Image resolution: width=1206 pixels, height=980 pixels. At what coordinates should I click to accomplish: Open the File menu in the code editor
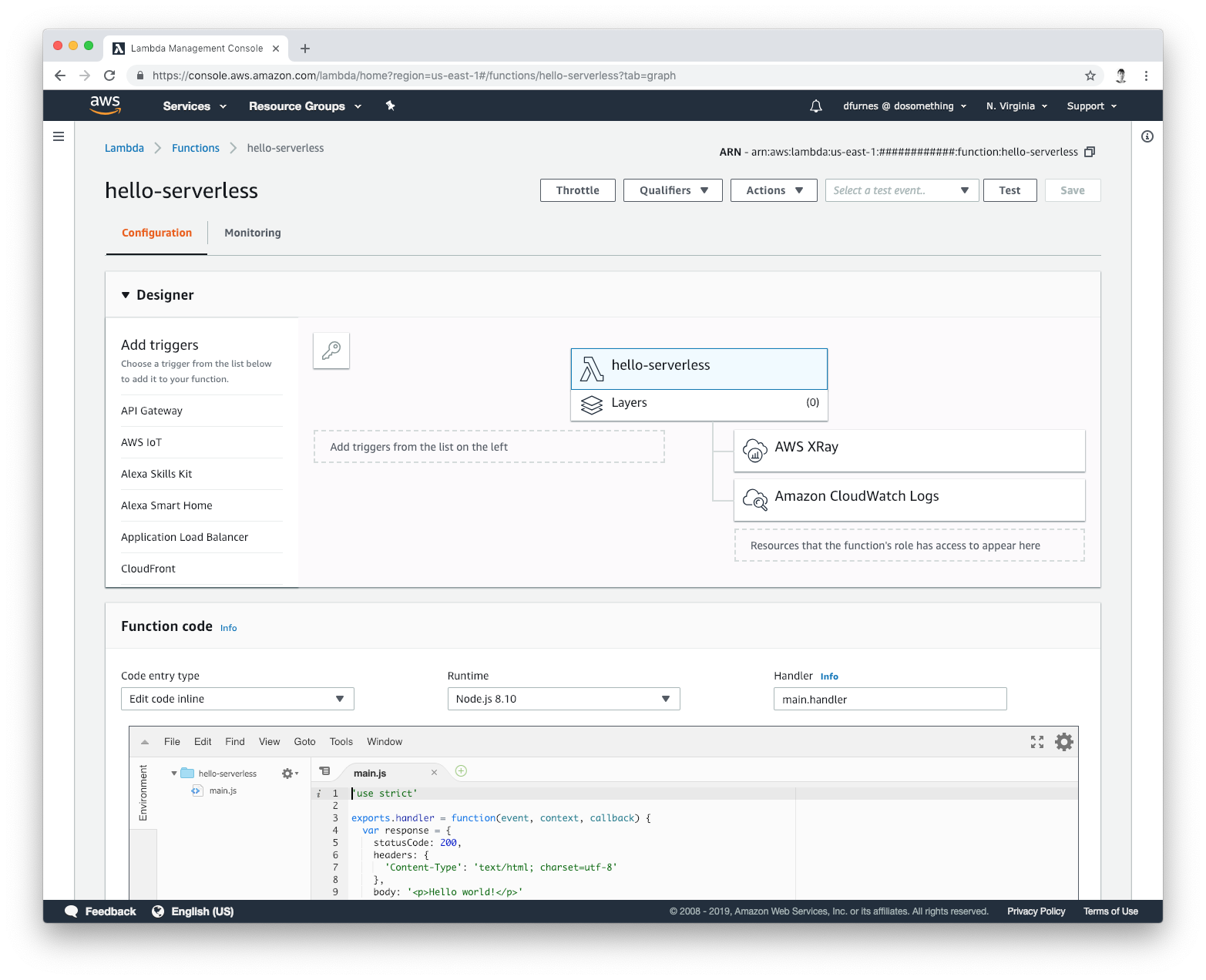tap(172, 741)
